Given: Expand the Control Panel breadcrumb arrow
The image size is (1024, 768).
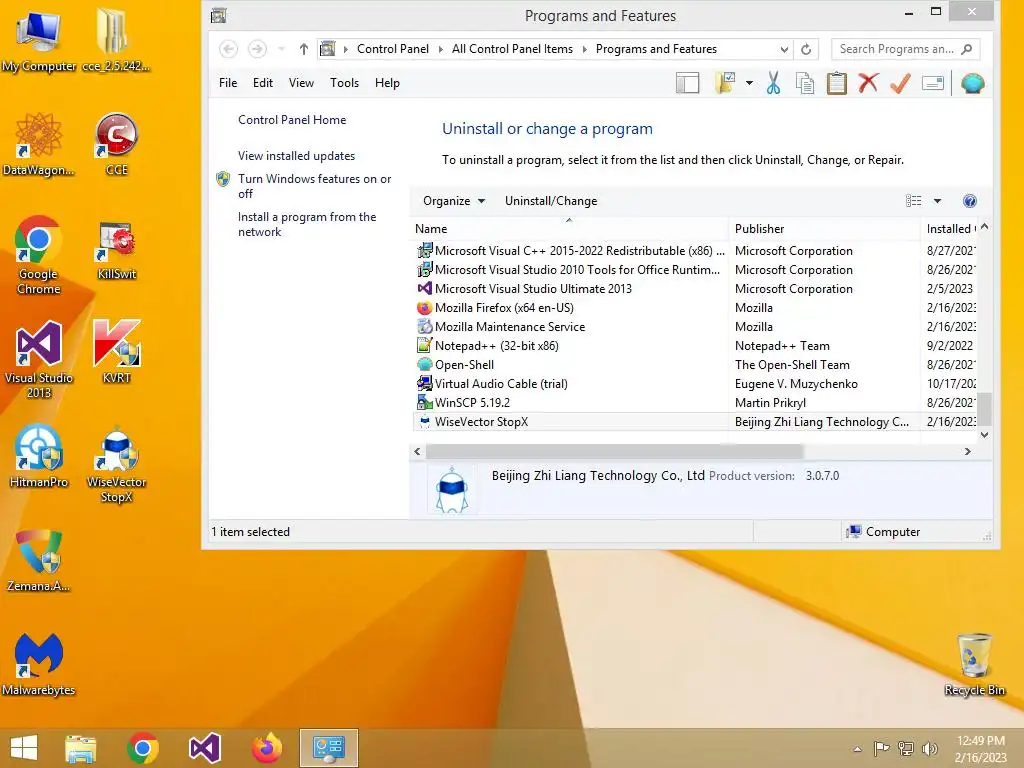Looking at the screenshot, I should point(440,49).
